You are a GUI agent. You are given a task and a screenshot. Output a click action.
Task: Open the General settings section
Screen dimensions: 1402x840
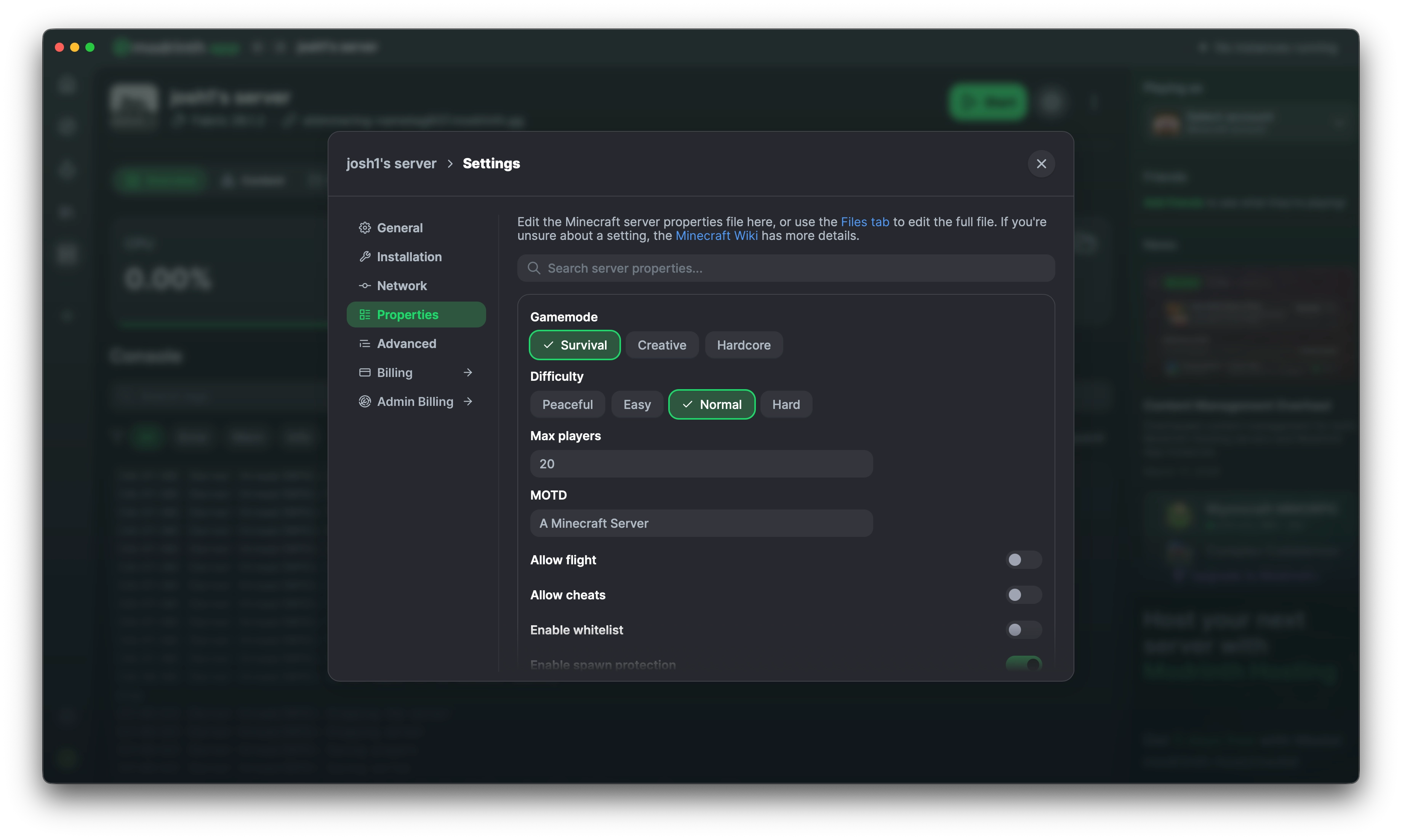pyautogui.click(x=416, y=228)
